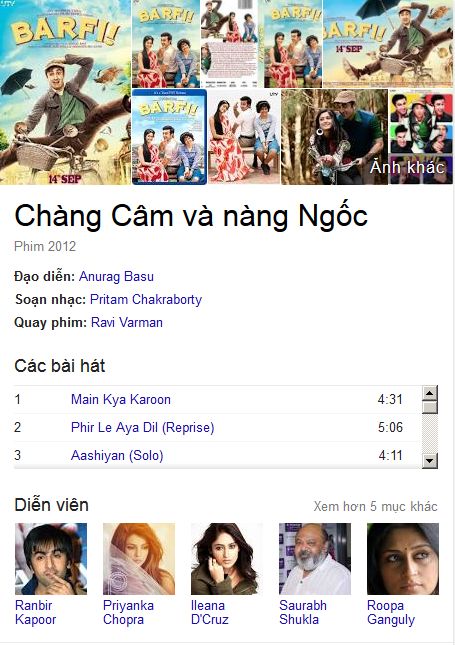Open the forest couple on bicycle photo
The image size is (455, 645).
(x=334, y=137)
